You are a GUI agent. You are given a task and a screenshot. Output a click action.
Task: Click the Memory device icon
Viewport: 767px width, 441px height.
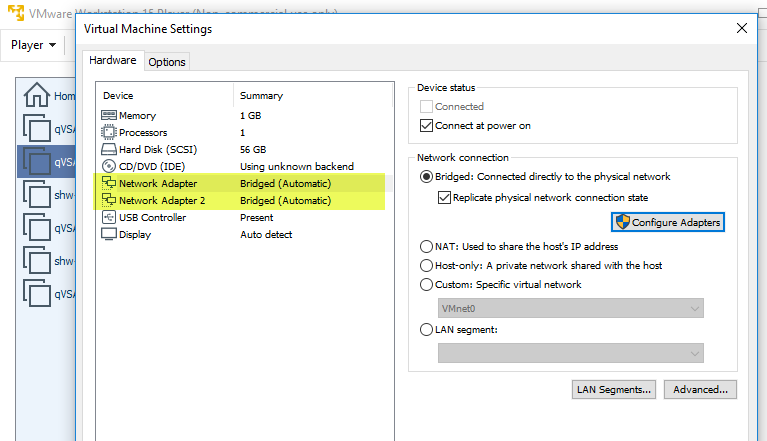pos(109,115)
